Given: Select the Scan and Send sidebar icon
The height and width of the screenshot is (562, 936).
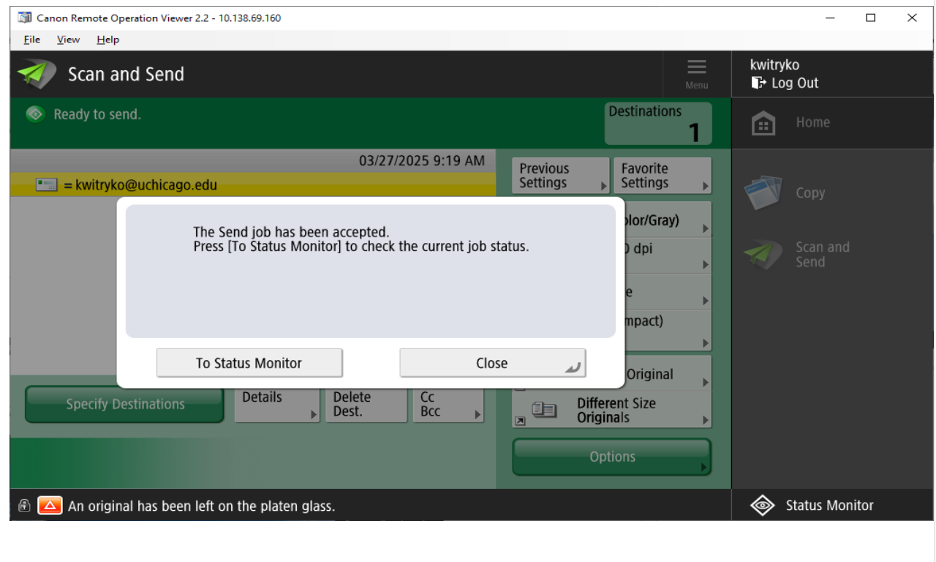Looking at the screenshot, I should click(x=763, y=255).
